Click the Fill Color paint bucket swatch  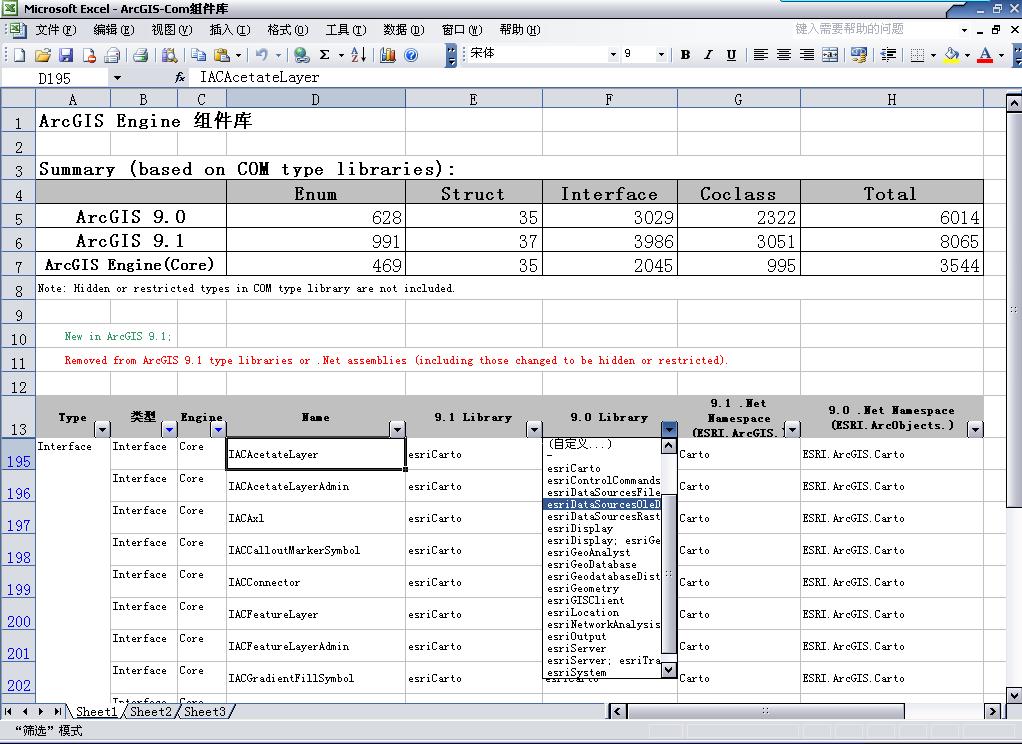[951, 55]
